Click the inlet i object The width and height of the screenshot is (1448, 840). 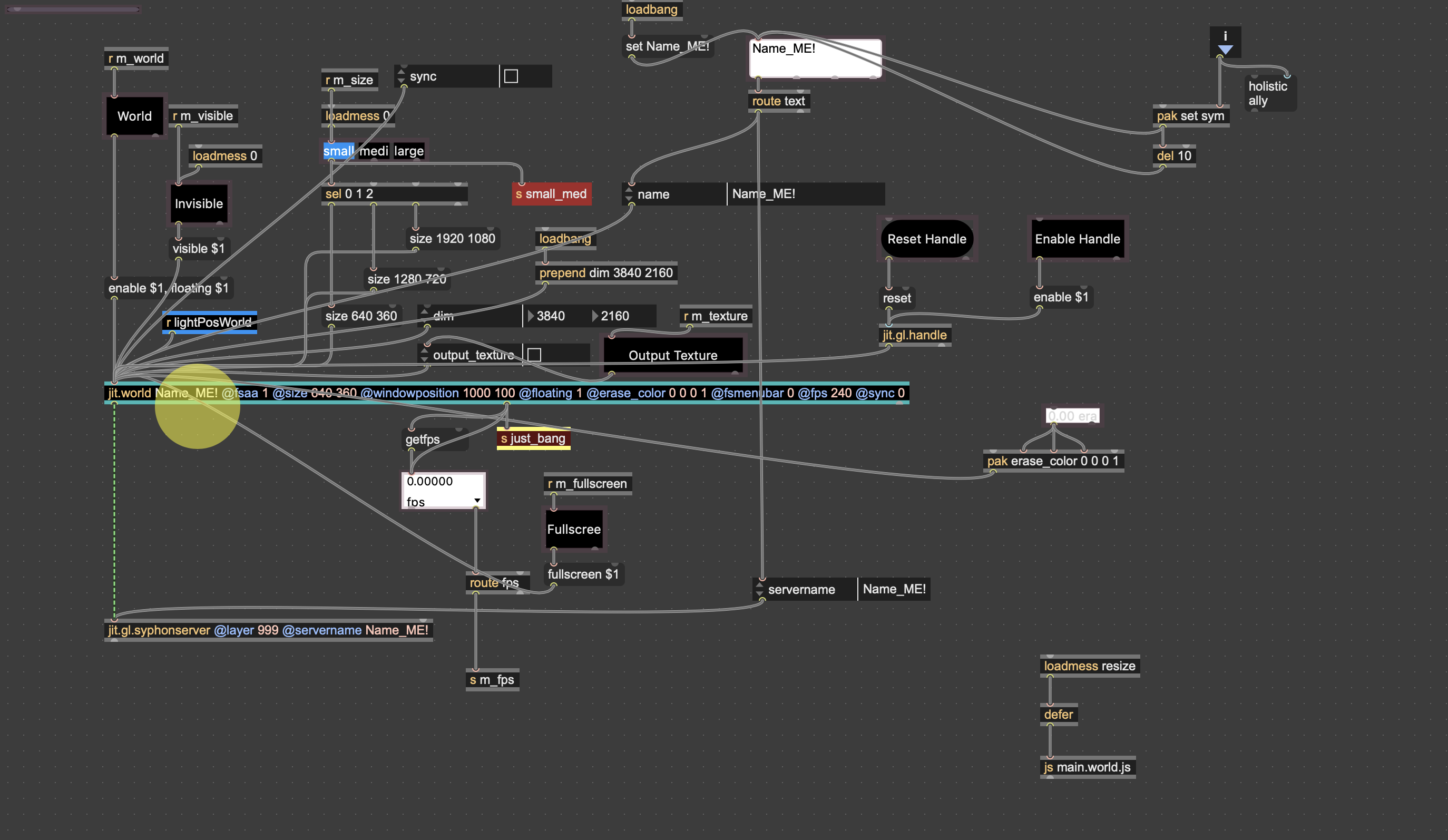[1225, 42]
